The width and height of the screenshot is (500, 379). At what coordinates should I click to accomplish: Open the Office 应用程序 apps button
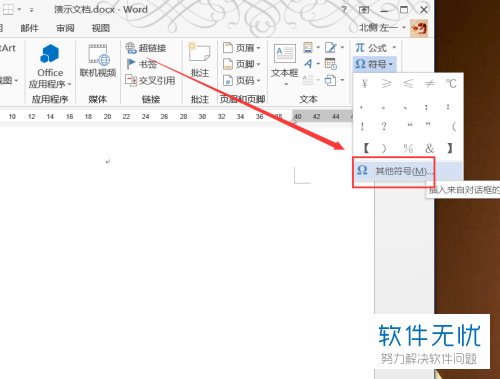50,66
